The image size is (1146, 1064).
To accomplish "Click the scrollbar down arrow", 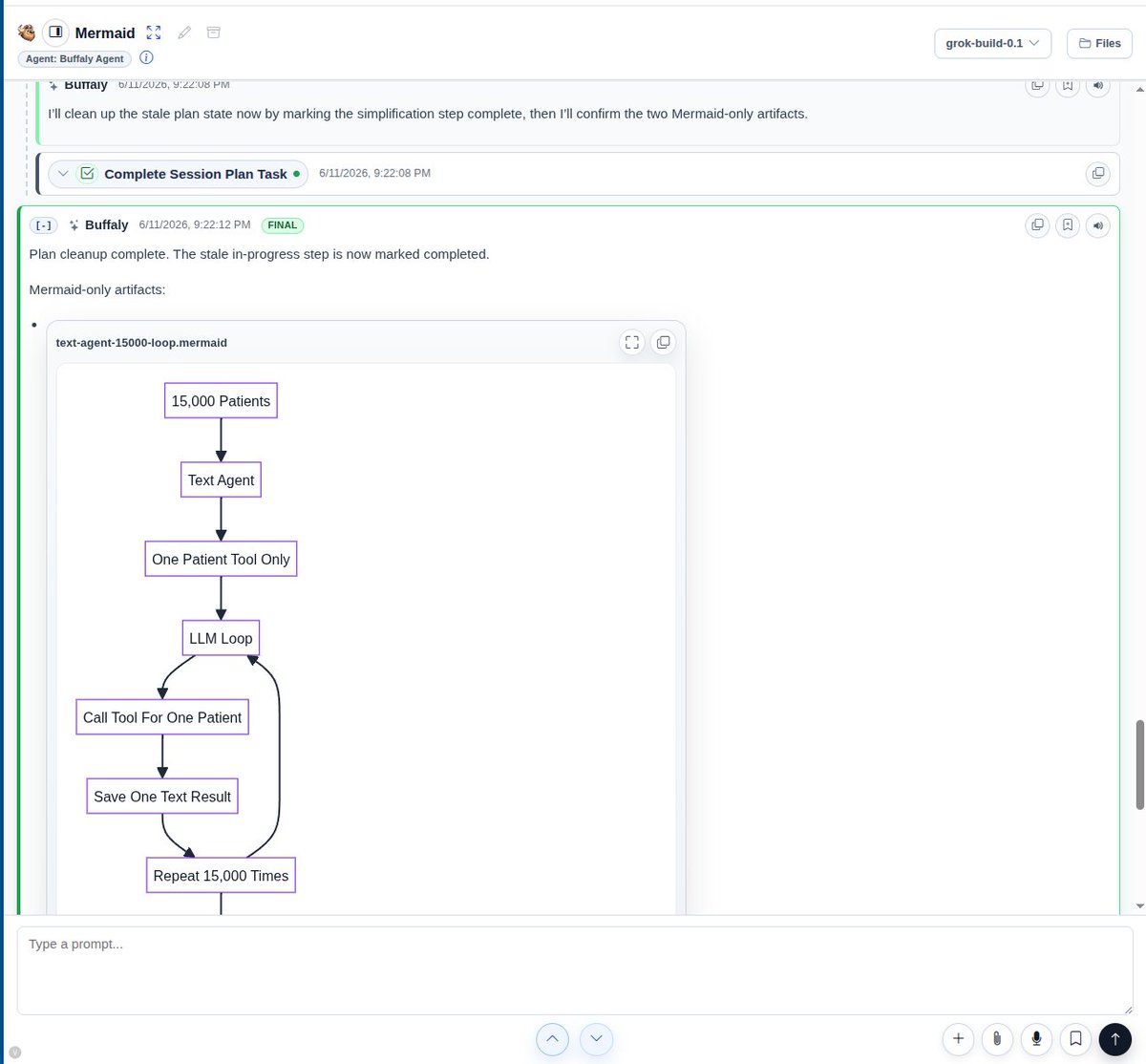I will click(1139, 905).
